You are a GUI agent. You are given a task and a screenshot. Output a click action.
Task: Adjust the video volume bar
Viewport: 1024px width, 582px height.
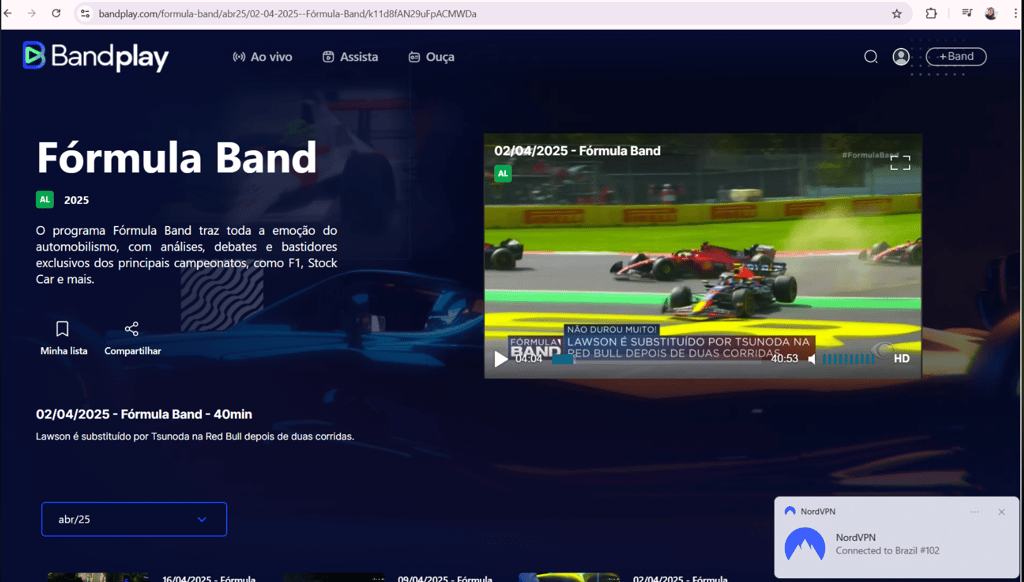(x=848, y=359)
